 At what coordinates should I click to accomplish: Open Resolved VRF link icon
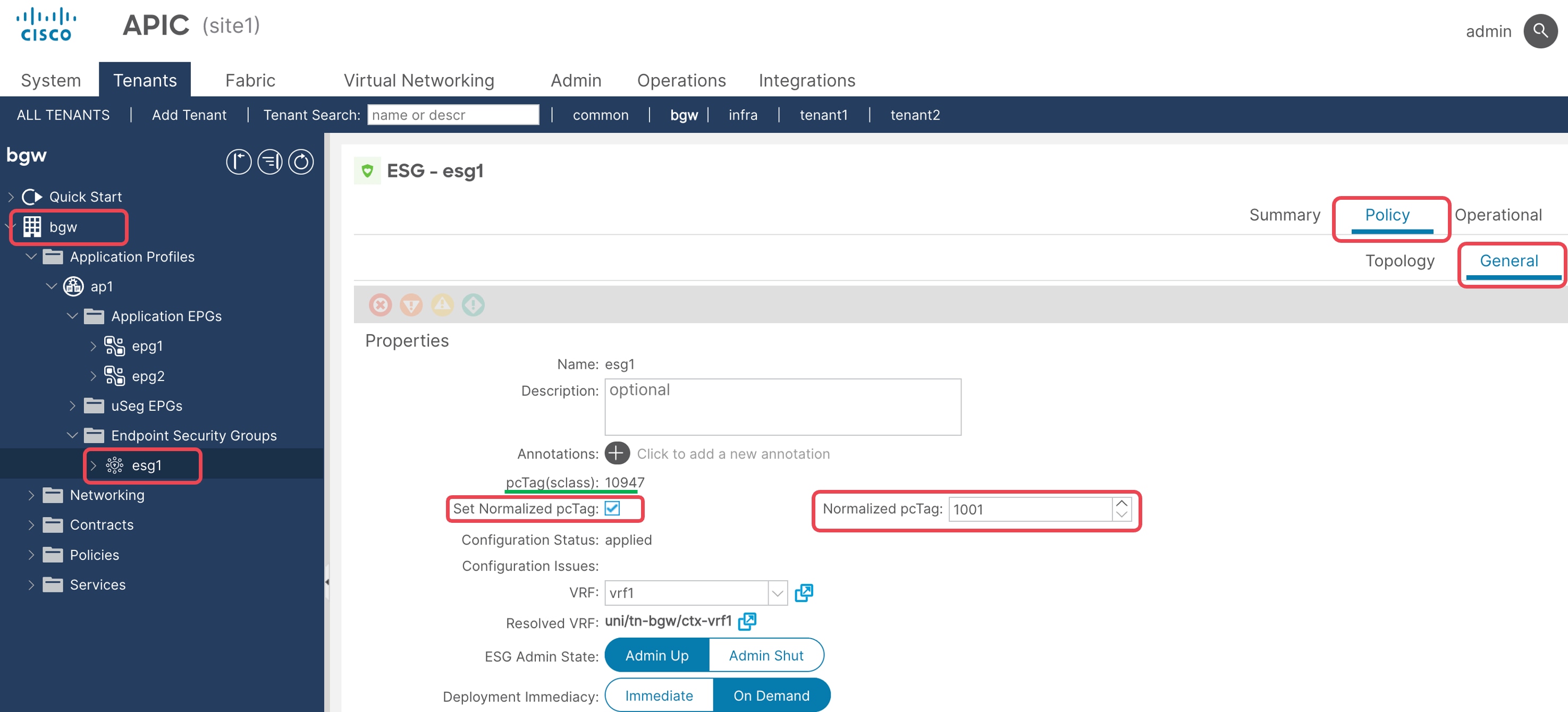pos(747,621)
